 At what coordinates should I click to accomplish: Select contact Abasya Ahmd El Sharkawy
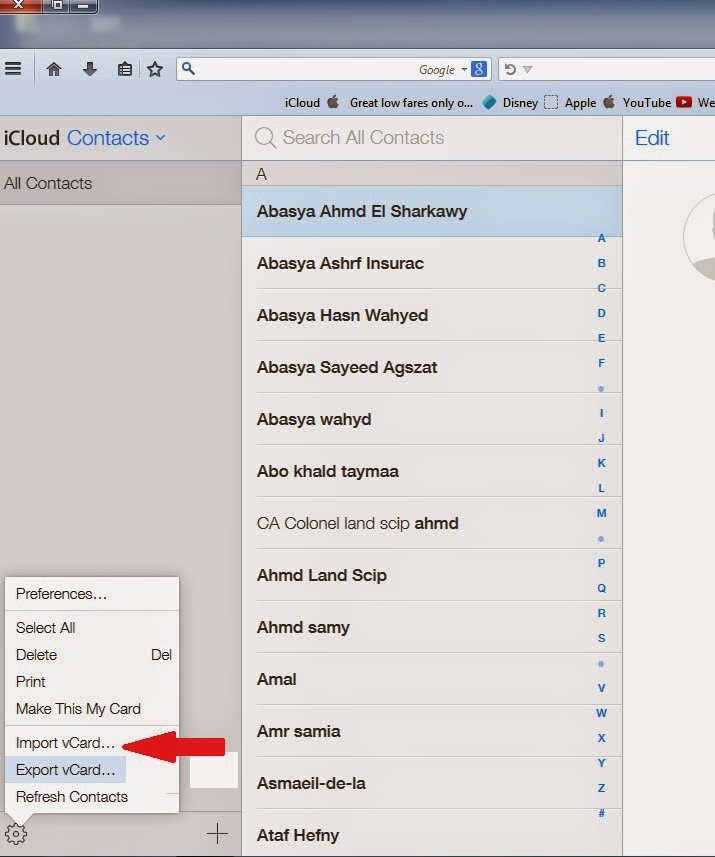(432, 212)
